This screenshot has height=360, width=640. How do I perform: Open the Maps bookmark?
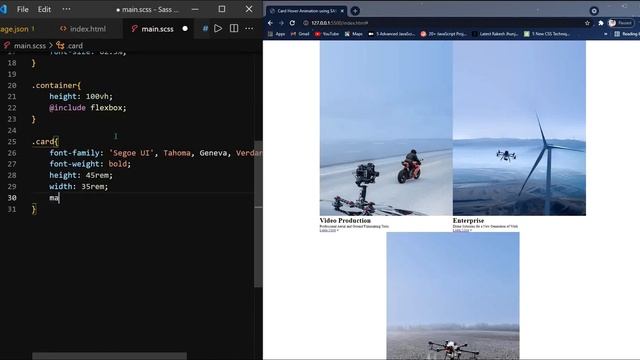tap(353, 34)
